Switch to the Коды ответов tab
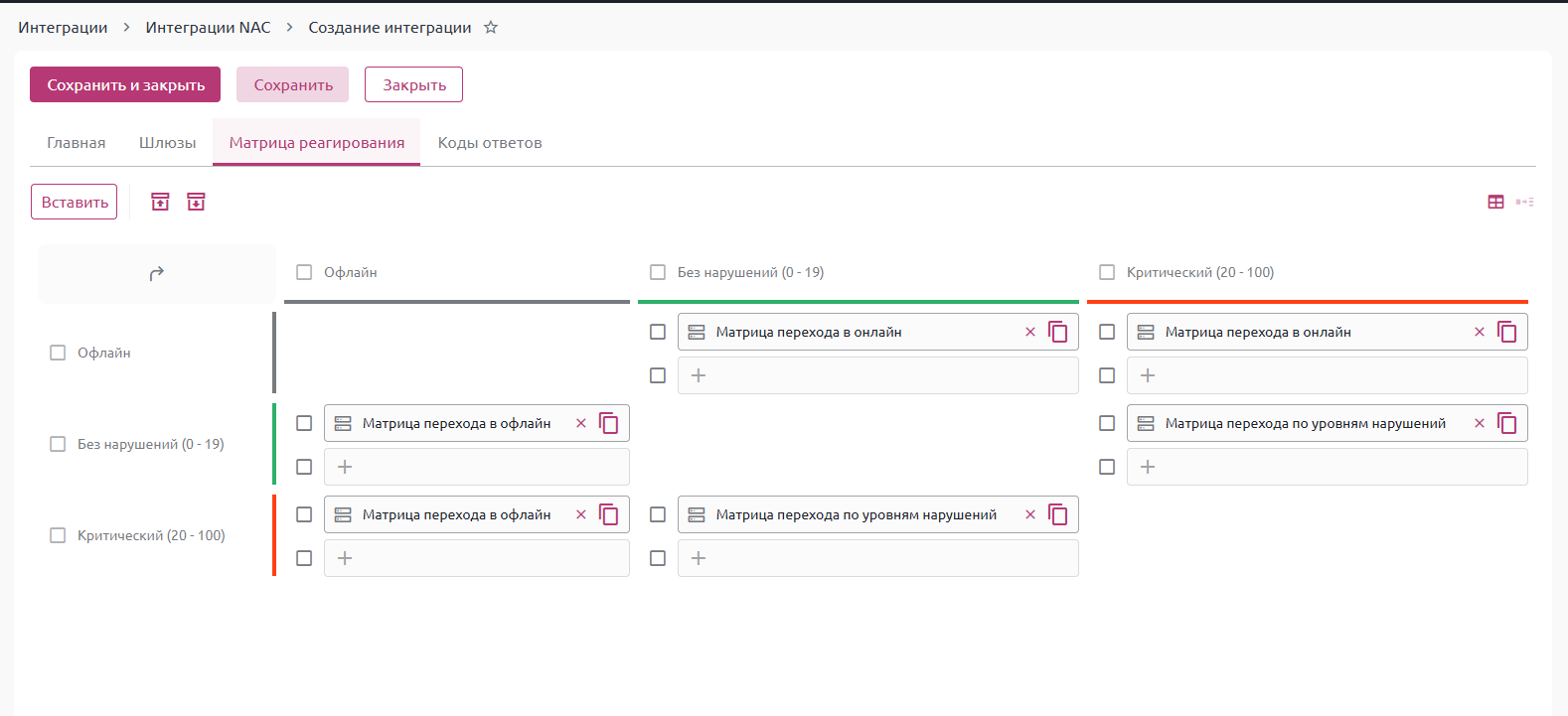Image resolution: width=1568 pixels, height=716 pixels. point(489,143)
